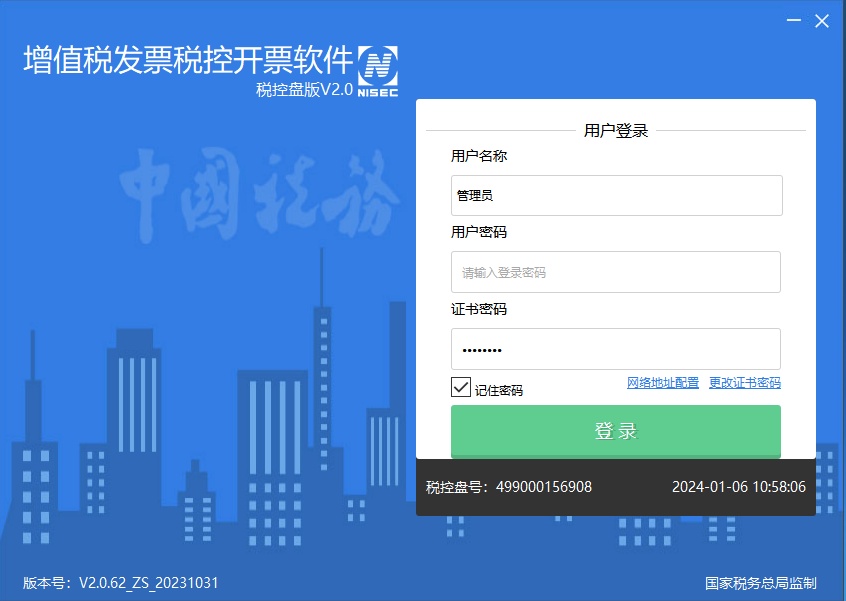Toggle the 记住密码 remember password checkbox
This screenshot has width=846, height=601.
coord(459,384)
